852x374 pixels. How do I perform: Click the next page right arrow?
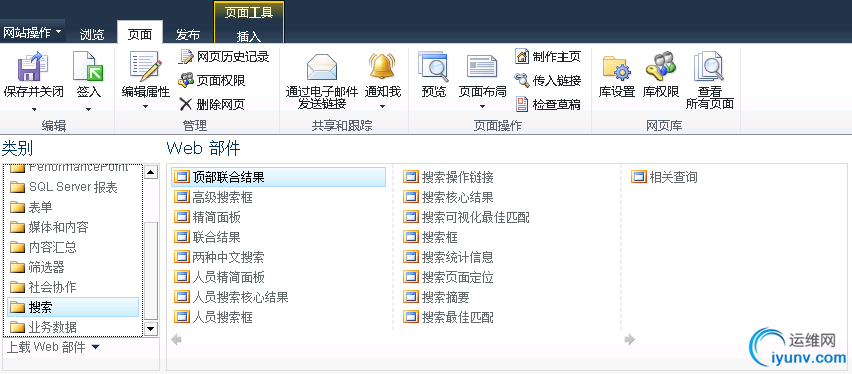coord(630,340)
